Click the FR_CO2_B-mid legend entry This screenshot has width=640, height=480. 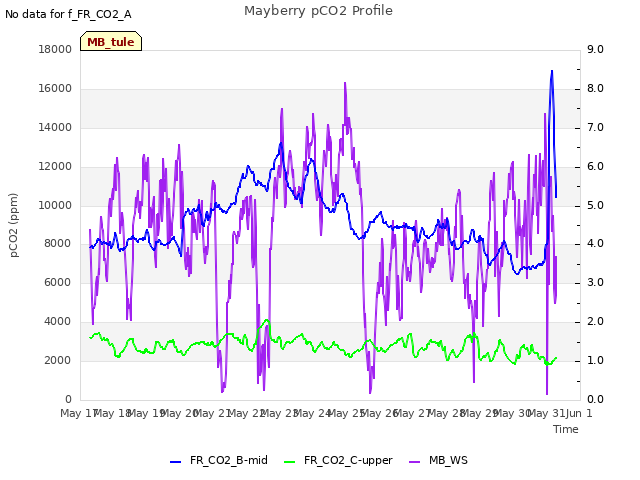pos(219,460)
